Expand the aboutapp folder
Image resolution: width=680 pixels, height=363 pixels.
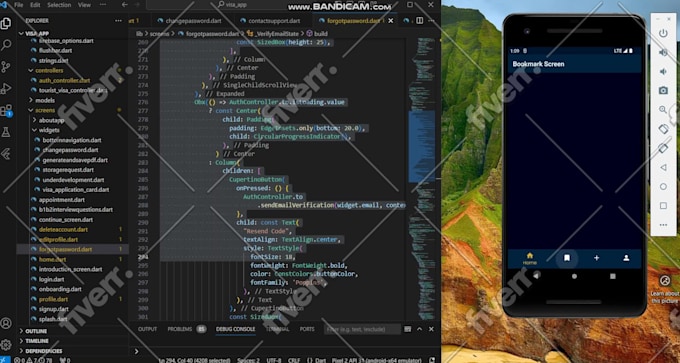pyautogui.click(x=51, y=120)
